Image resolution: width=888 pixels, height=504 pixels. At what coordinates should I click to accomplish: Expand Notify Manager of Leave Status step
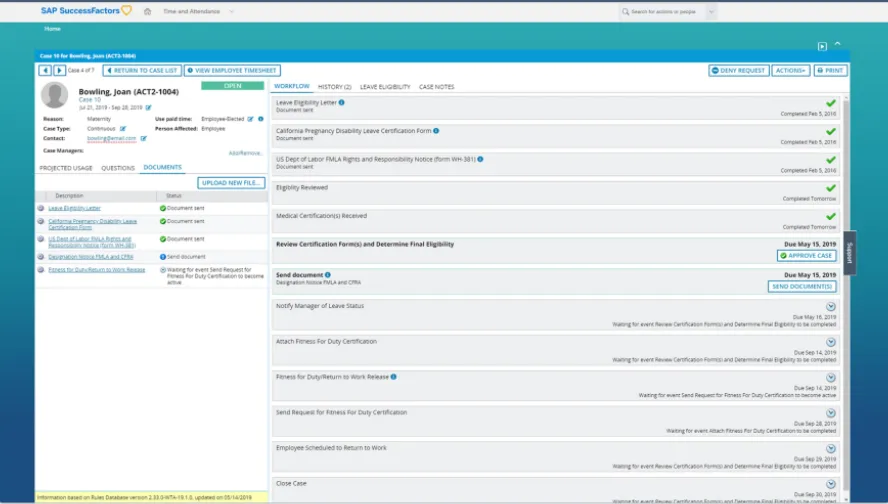[830, 307]
